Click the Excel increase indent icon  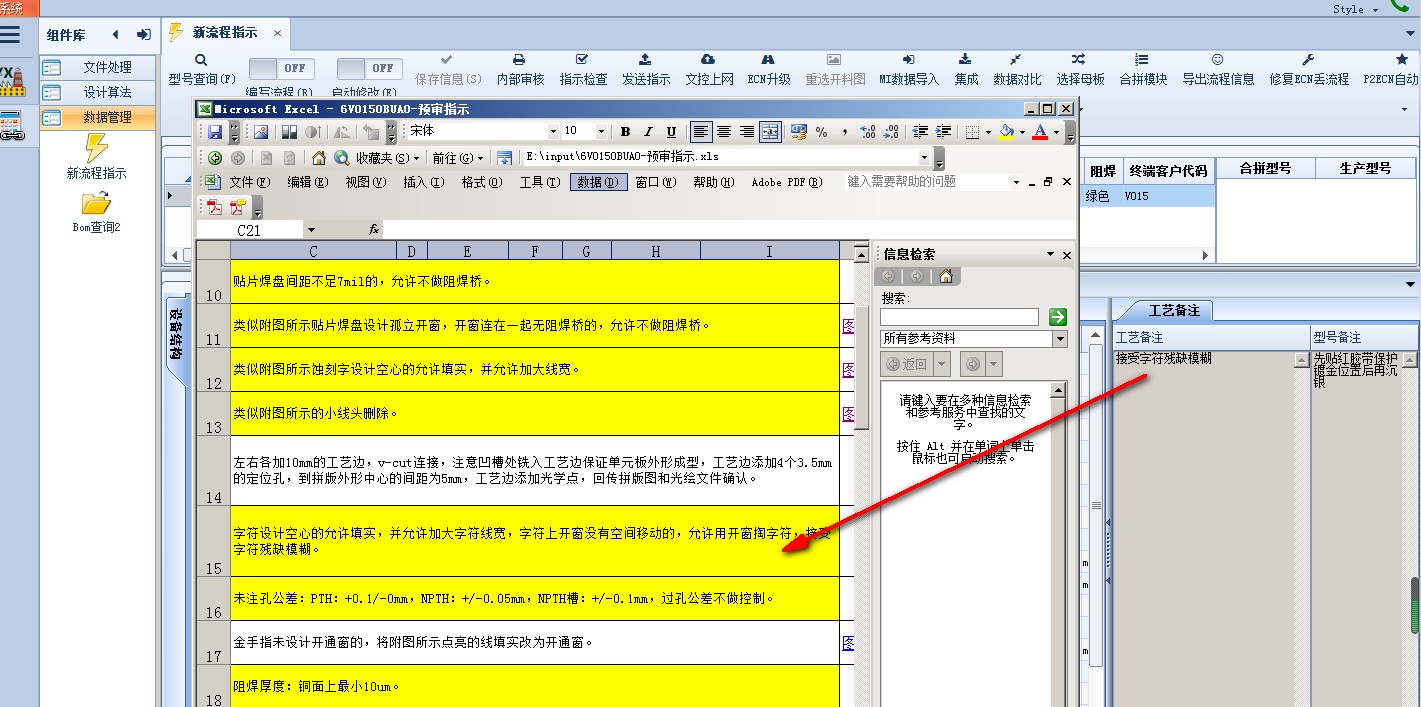pos(942,131)
